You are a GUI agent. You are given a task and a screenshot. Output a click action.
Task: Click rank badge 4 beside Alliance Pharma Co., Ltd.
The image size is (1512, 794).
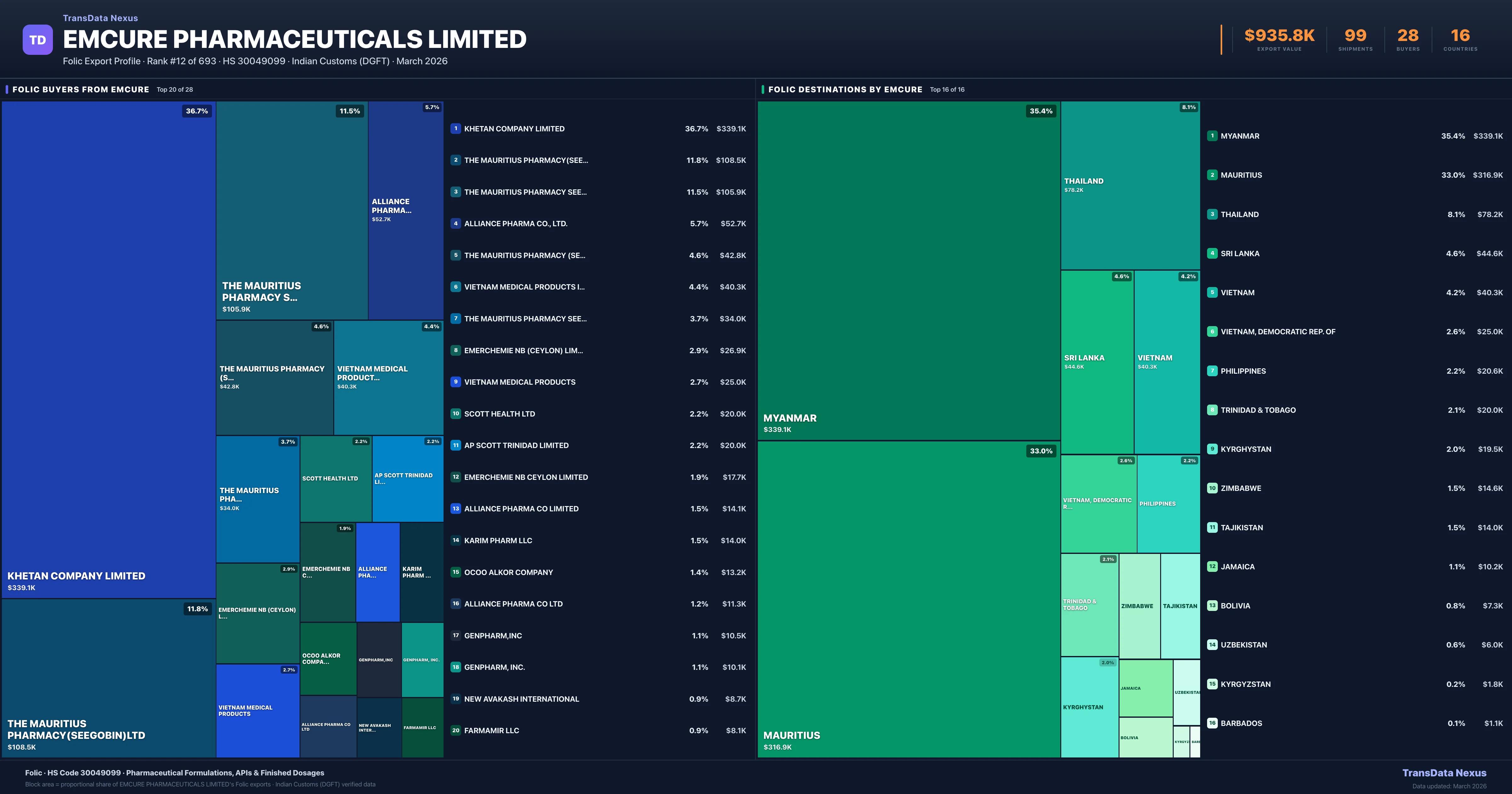click(x=455, y=224)
